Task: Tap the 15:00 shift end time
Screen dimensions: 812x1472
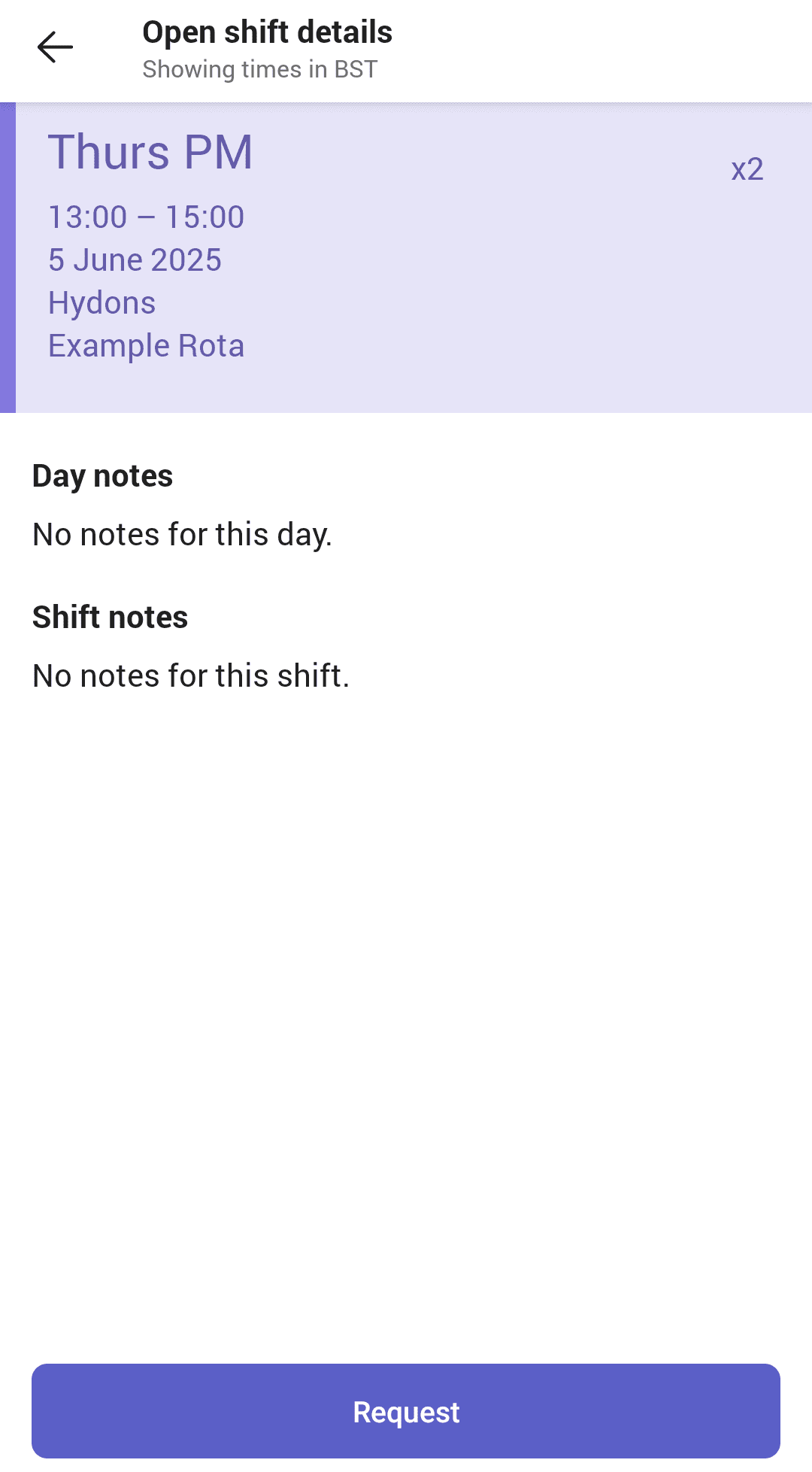Action: (205, 217)
